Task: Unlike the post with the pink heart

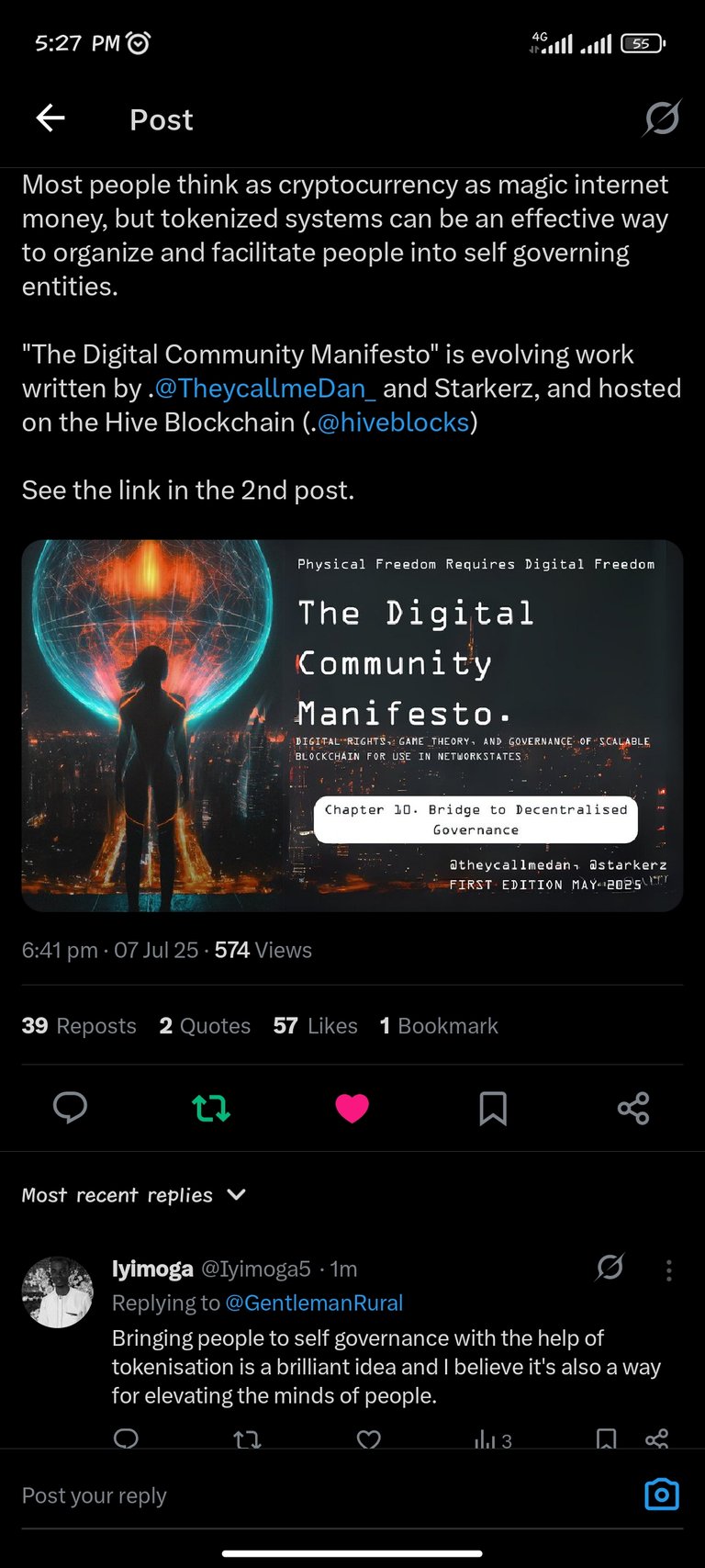Action: (352, 1108)
